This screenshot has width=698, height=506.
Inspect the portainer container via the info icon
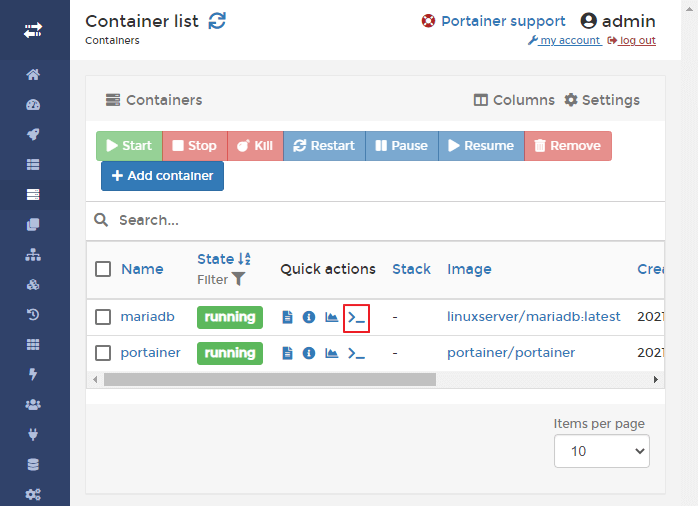pos(309,353)
